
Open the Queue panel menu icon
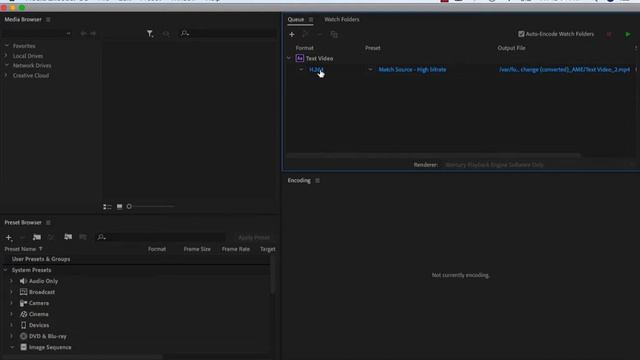[x=311, y=20]
